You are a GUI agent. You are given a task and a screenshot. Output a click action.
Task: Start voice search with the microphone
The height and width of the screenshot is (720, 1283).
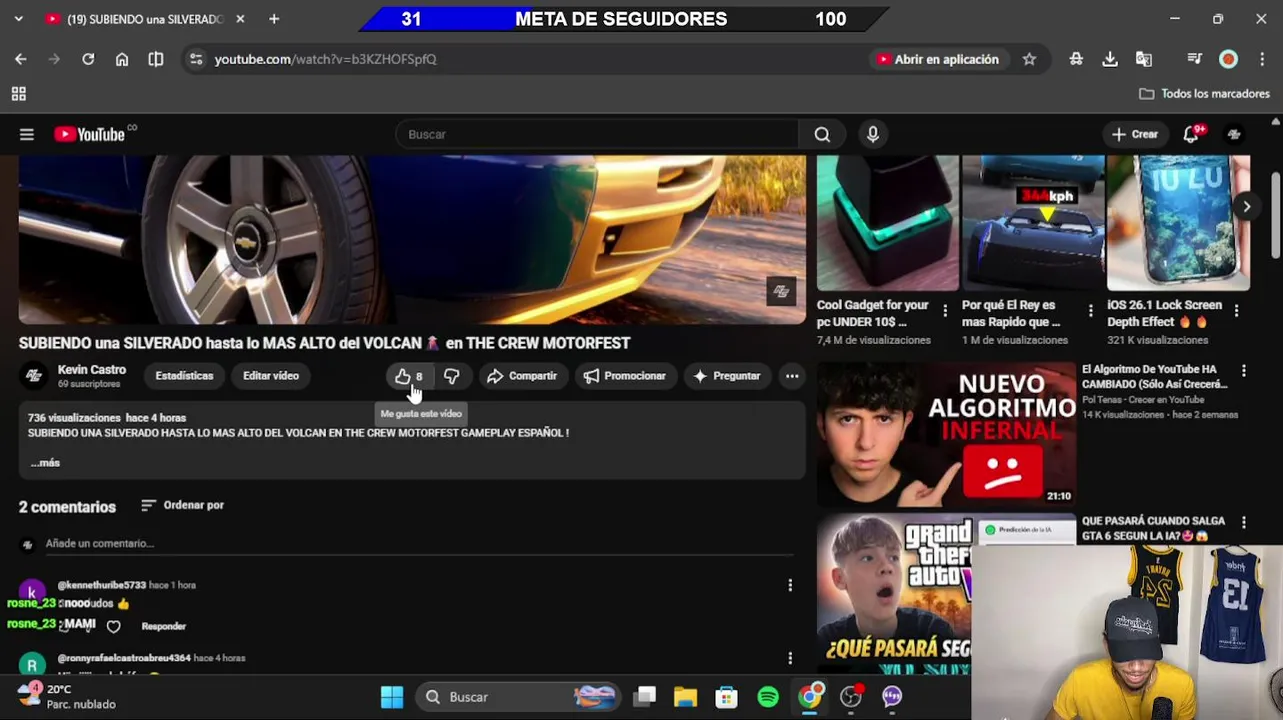[873, 134]
